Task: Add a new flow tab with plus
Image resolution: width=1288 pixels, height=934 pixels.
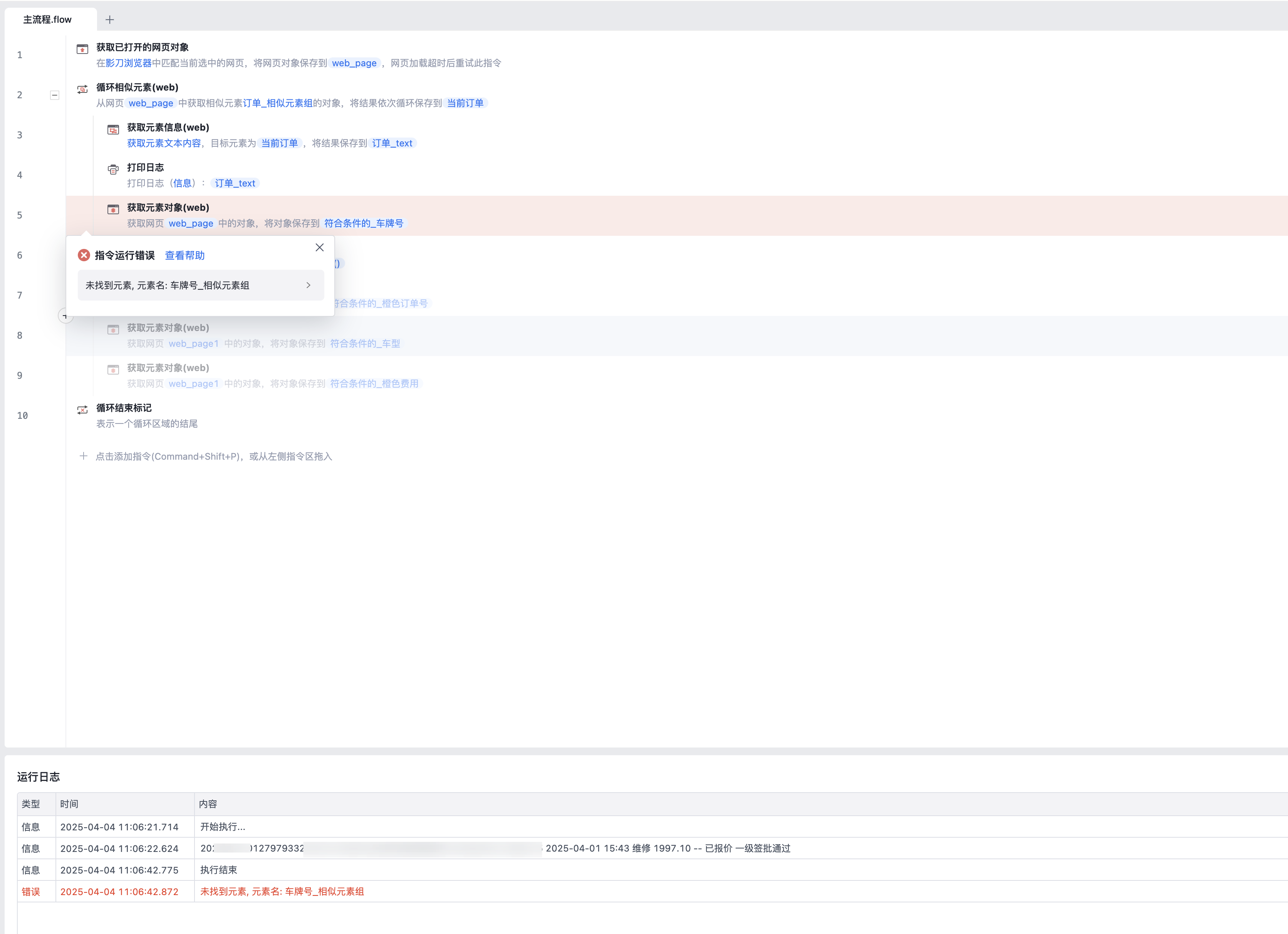Action: click(110, 20)
